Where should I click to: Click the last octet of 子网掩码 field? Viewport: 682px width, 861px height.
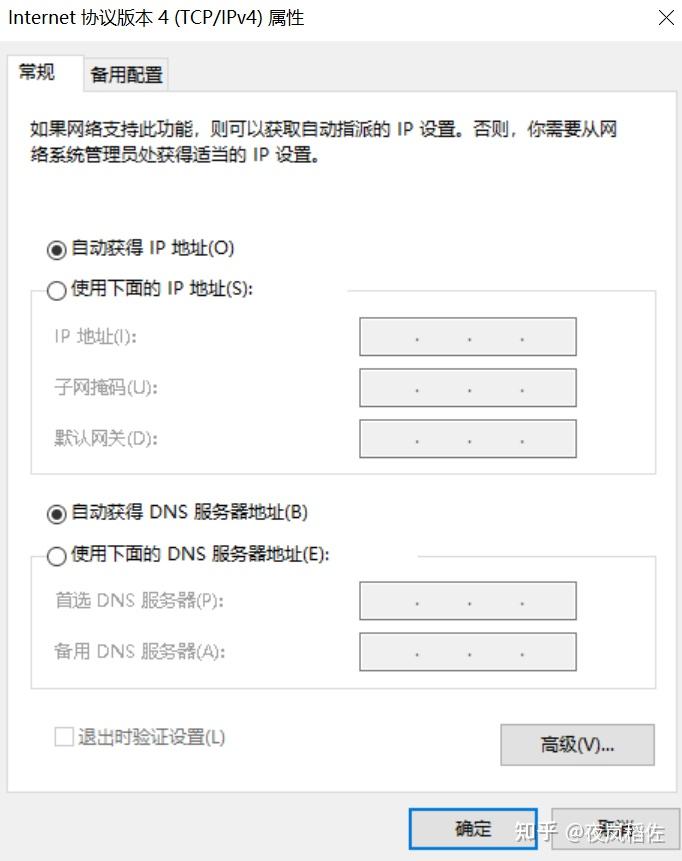548,387
